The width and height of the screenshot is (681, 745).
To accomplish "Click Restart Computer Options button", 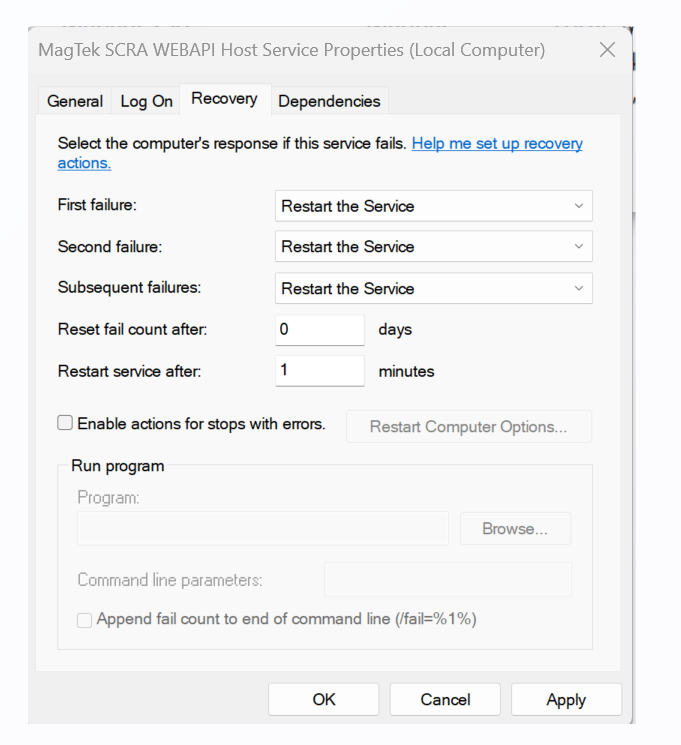I will click(468, 427).
